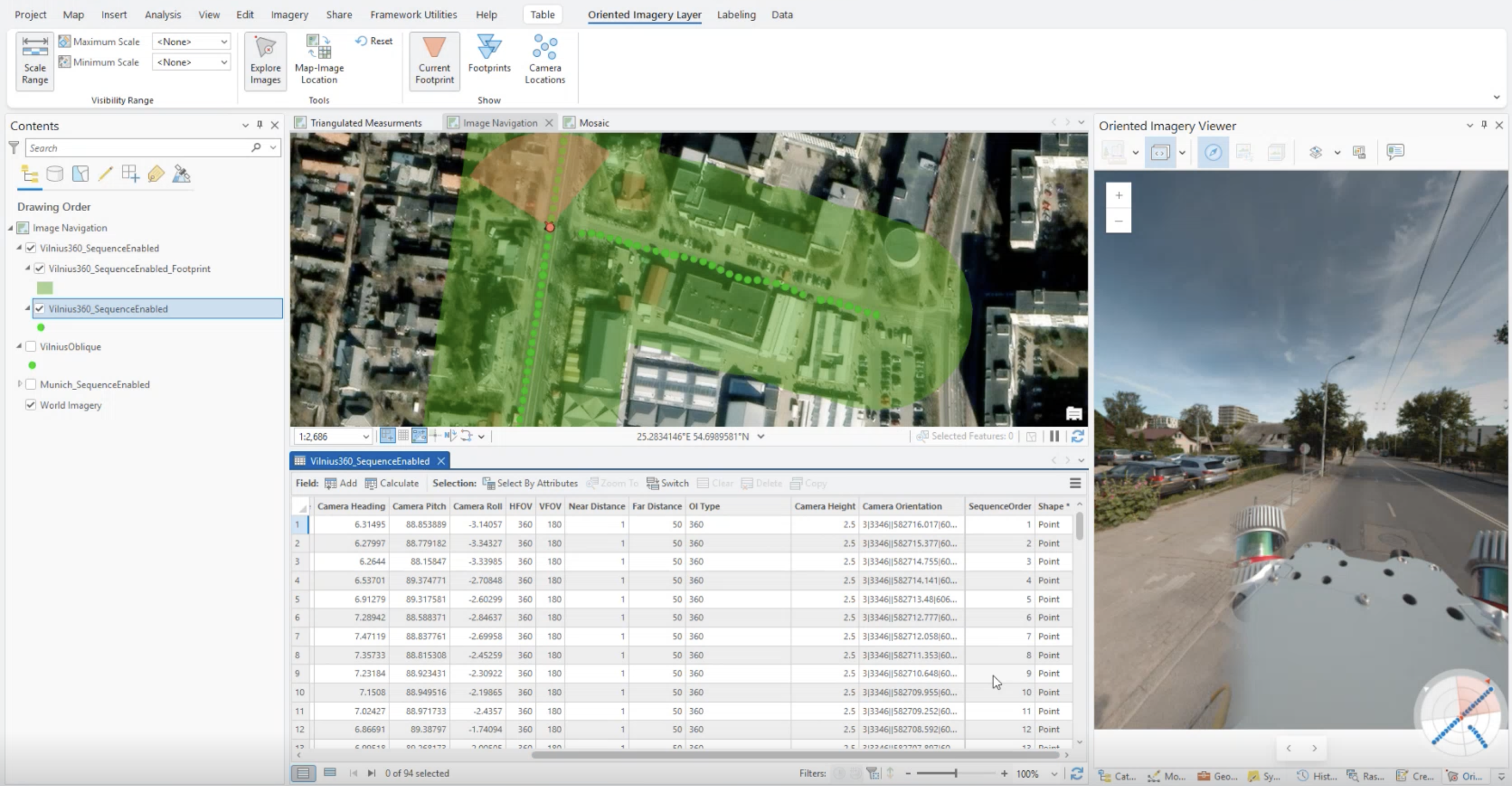Enable the VilniusOblique layer checkbox
The height and width of the screenshot is (786, 1512).
click(31, 347)
